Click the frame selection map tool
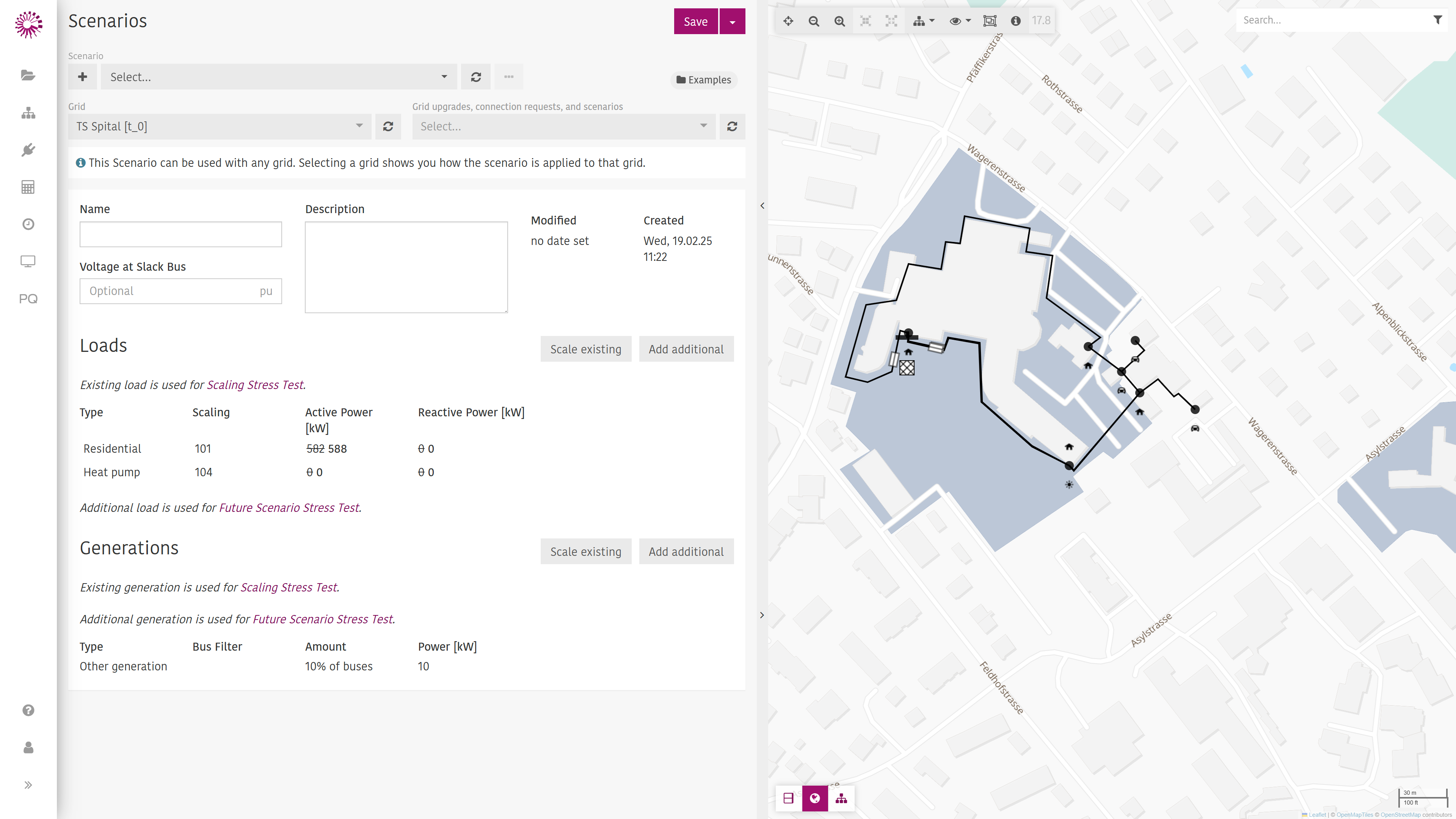Screen dimensions: 1456x819 [990, 21]
